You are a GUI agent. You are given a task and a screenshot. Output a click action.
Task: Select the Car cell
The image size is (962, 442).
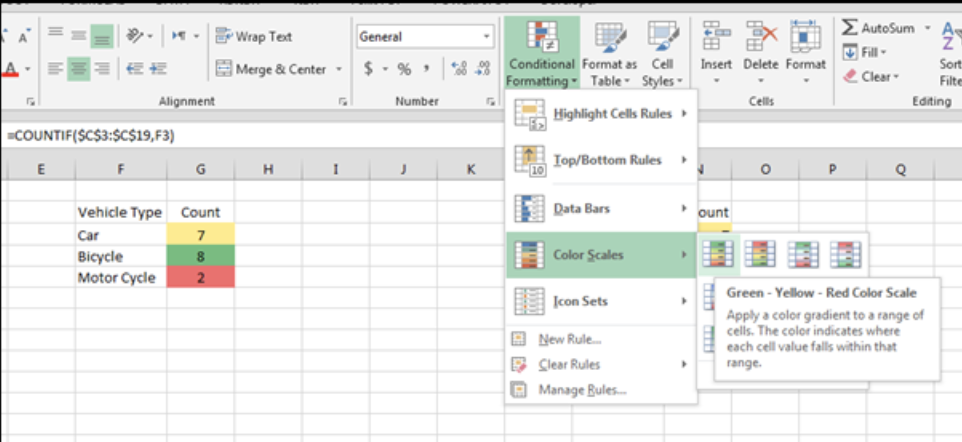pyautogui.click(x=121, y=235)
